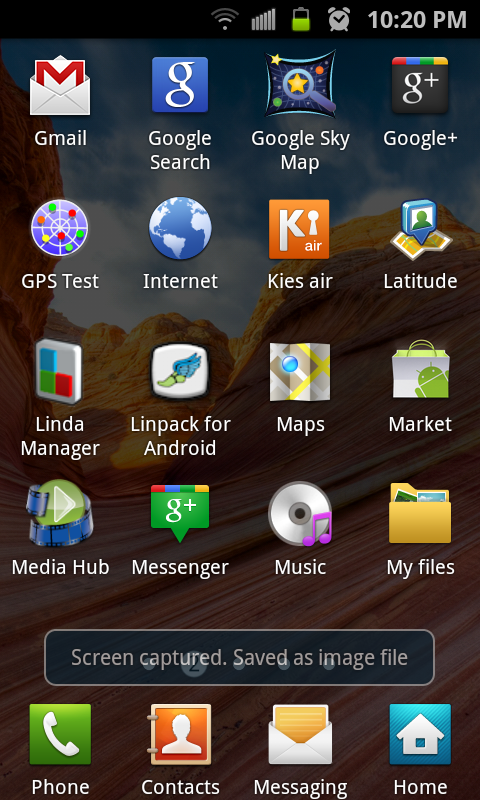Viewport: 480px width, 800px height.
Task: Open GPS Test app
Action: click(60, 227)
